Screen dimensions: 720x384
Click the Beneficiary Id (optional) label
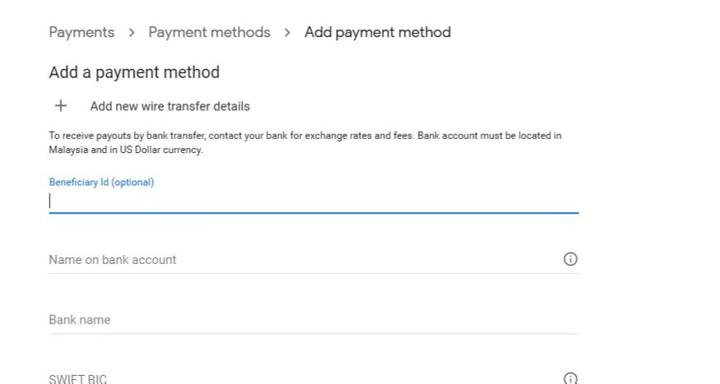[x=101, y=182]
